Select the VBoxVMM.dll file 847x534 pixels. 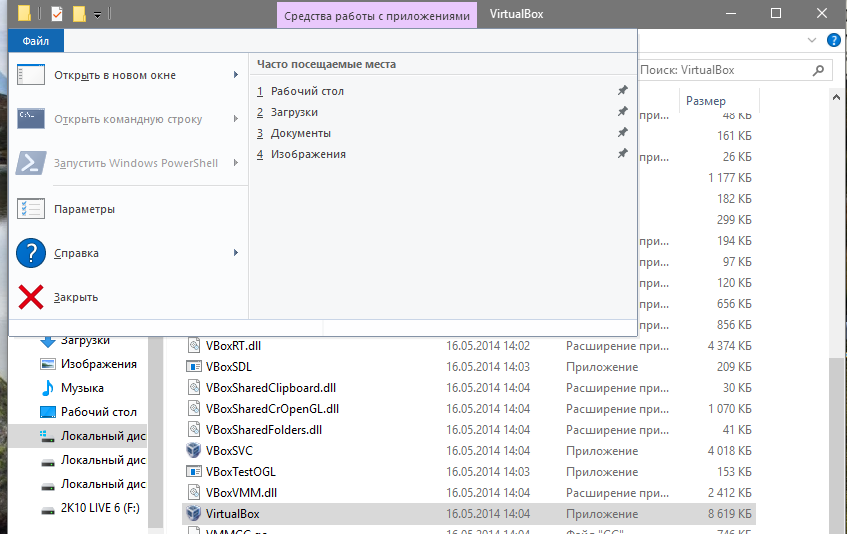pos(241,493)
